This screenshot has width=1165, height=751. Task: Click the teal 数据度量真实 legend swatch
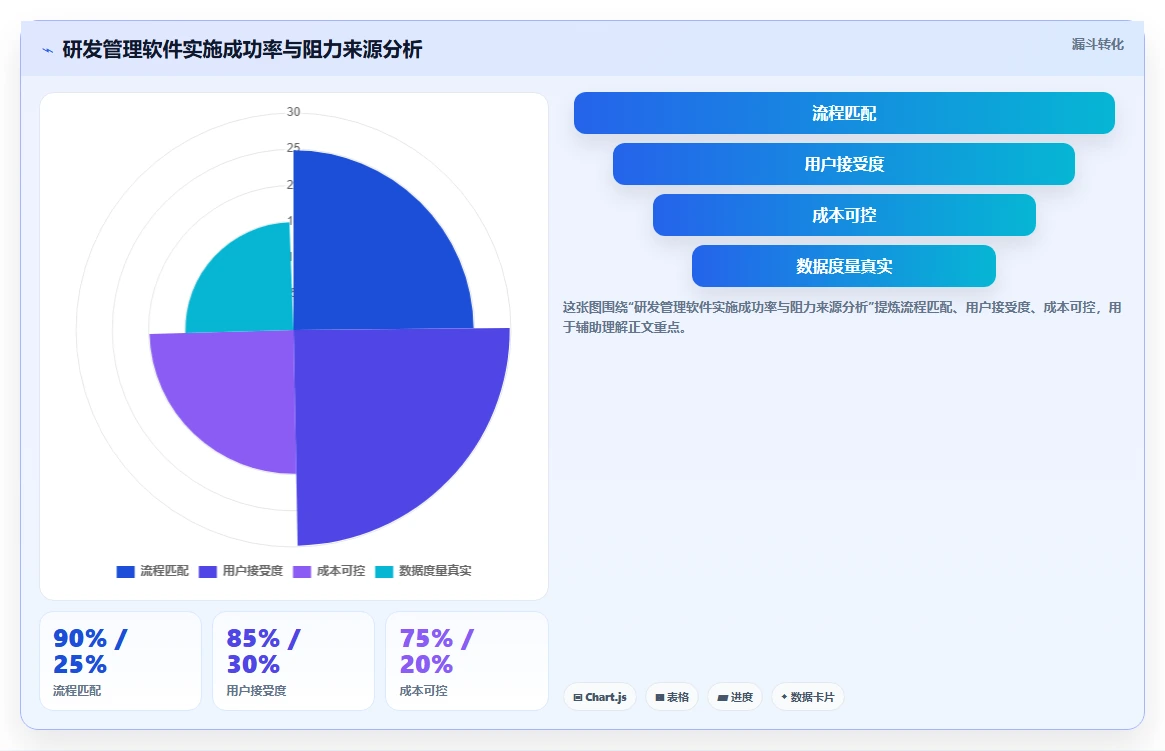pyautogui.click(x=384, y=571)
